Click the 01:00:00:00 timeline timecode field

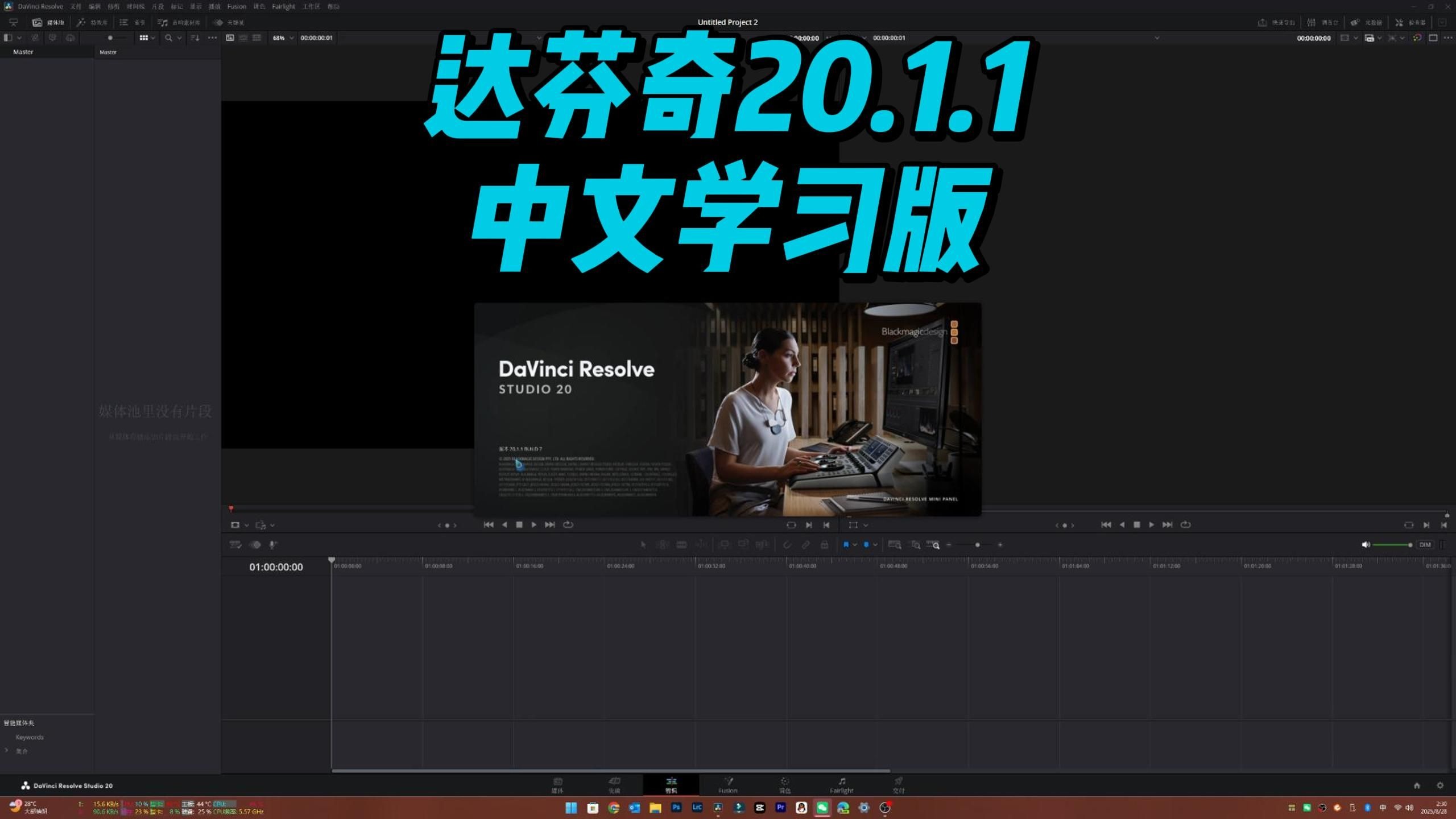pos(276,567)
